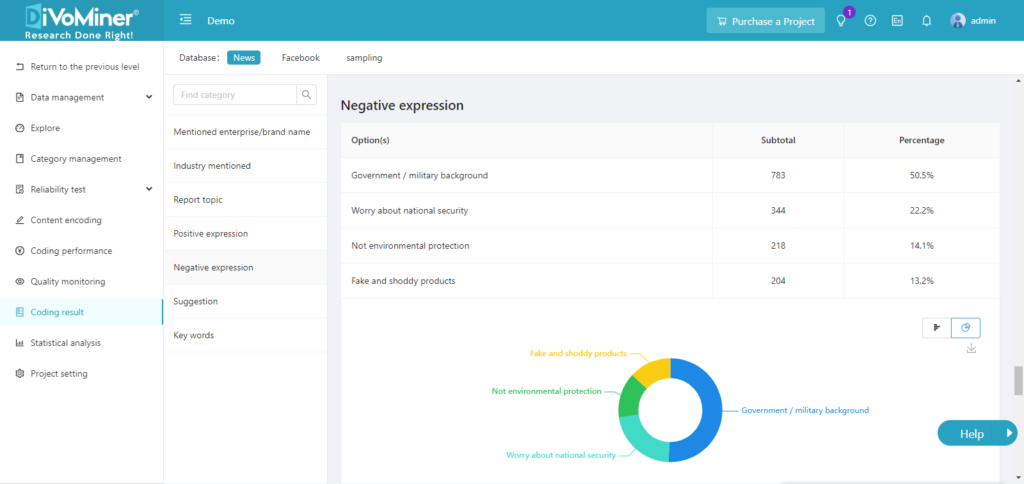
Task: Click the Government / military background chart label
Action: click(x=805, y=410)
